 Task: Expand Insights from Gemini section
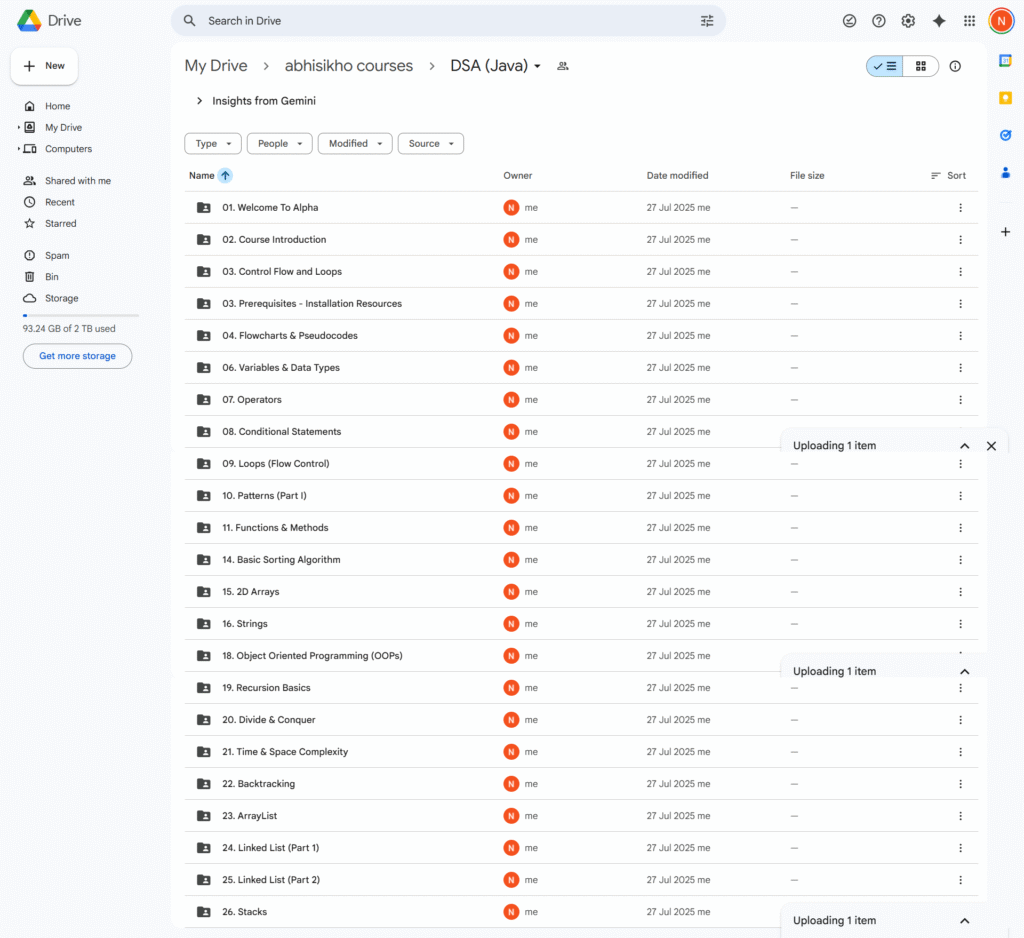tap(200, 101)
